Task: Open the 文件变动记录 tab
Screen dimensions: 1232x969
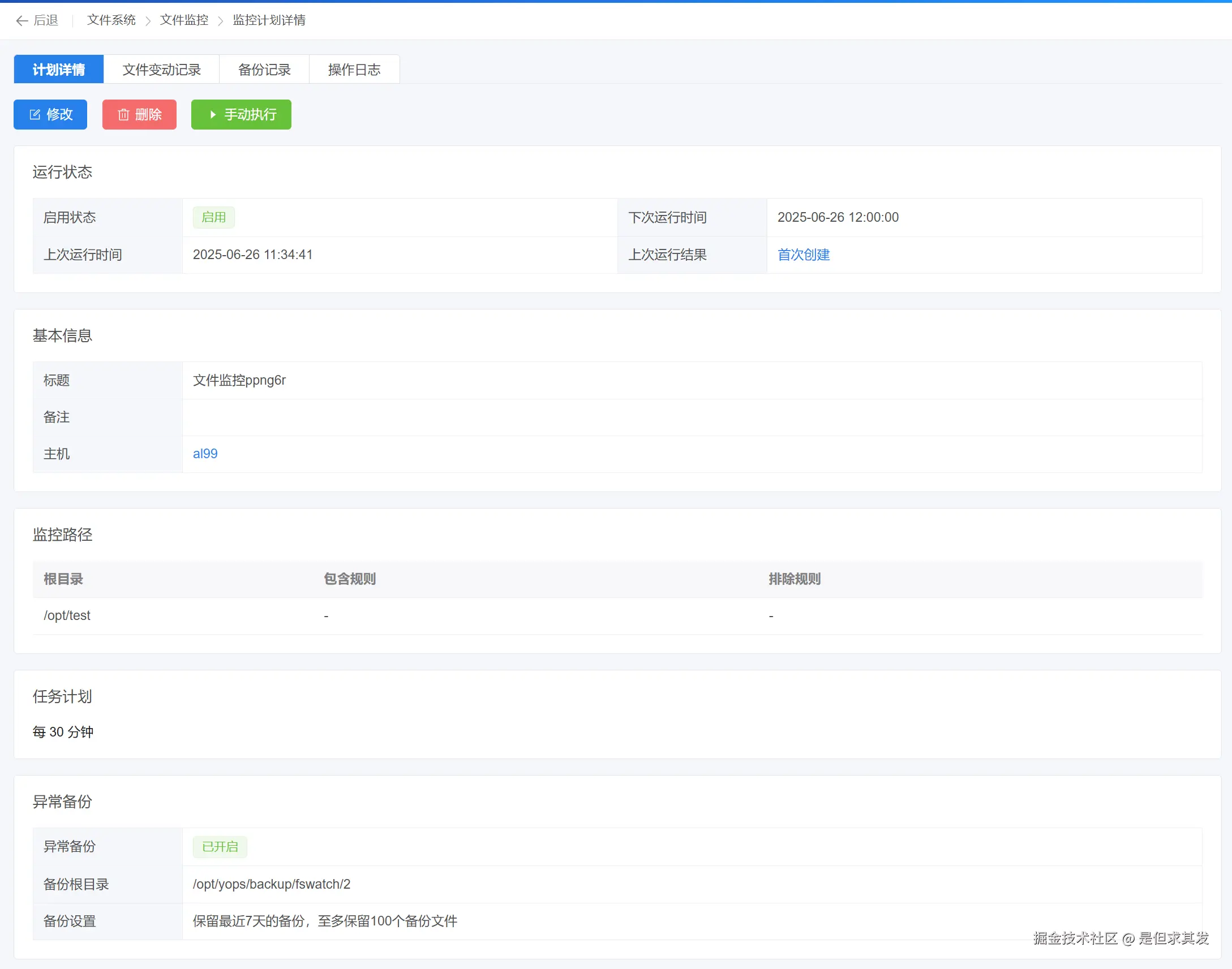Action: point(161,70)
